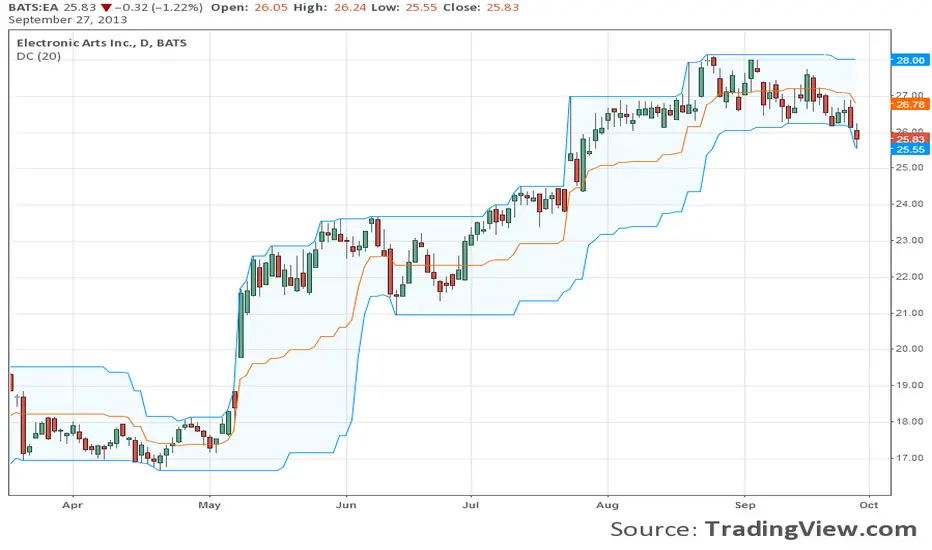932x550 pixels.
Task: Click the red 25.83 last price label
Action: (x=911, y=139)
